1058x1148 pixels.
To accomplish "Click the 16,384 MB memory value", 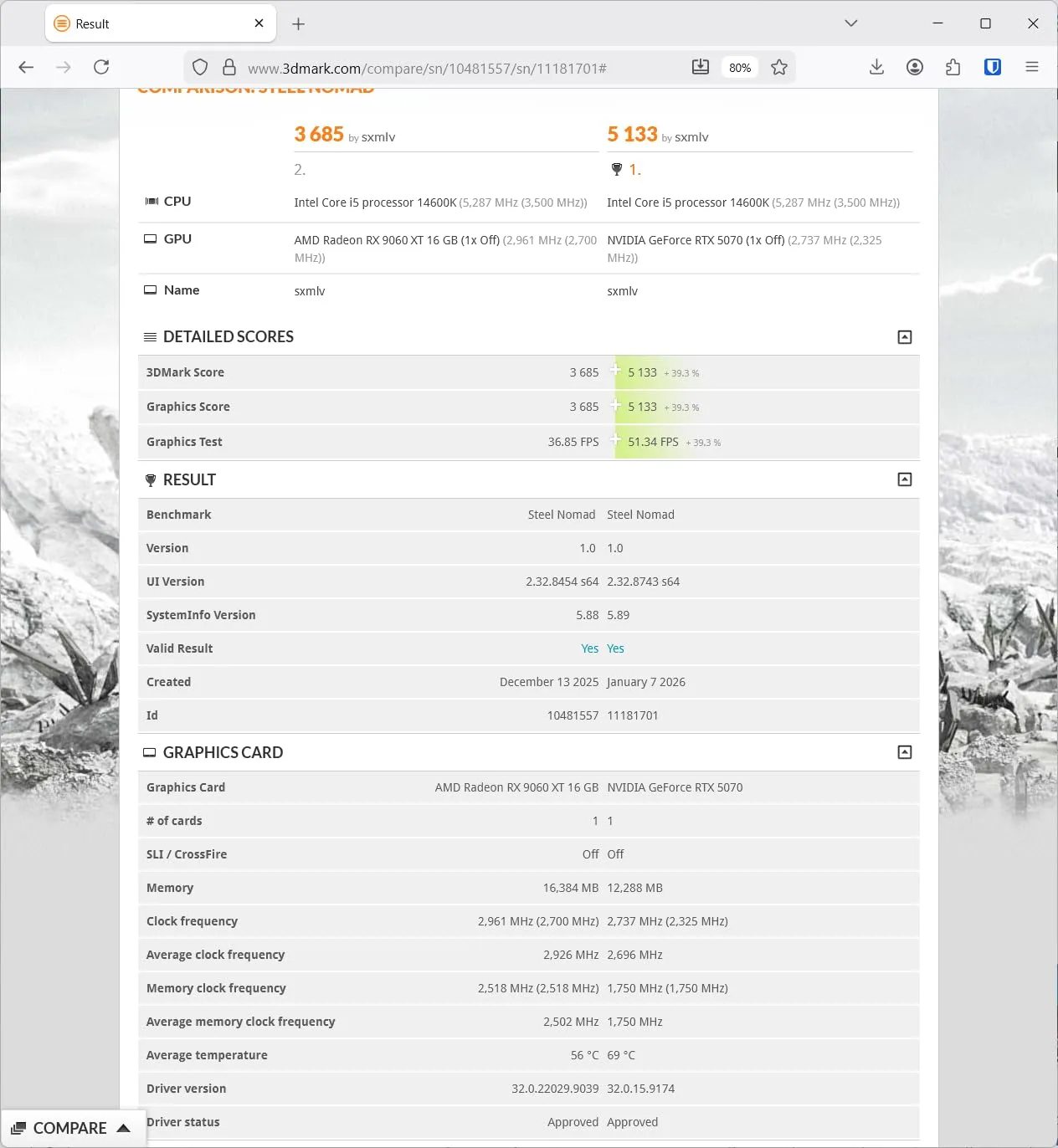I will click(571, 888).
